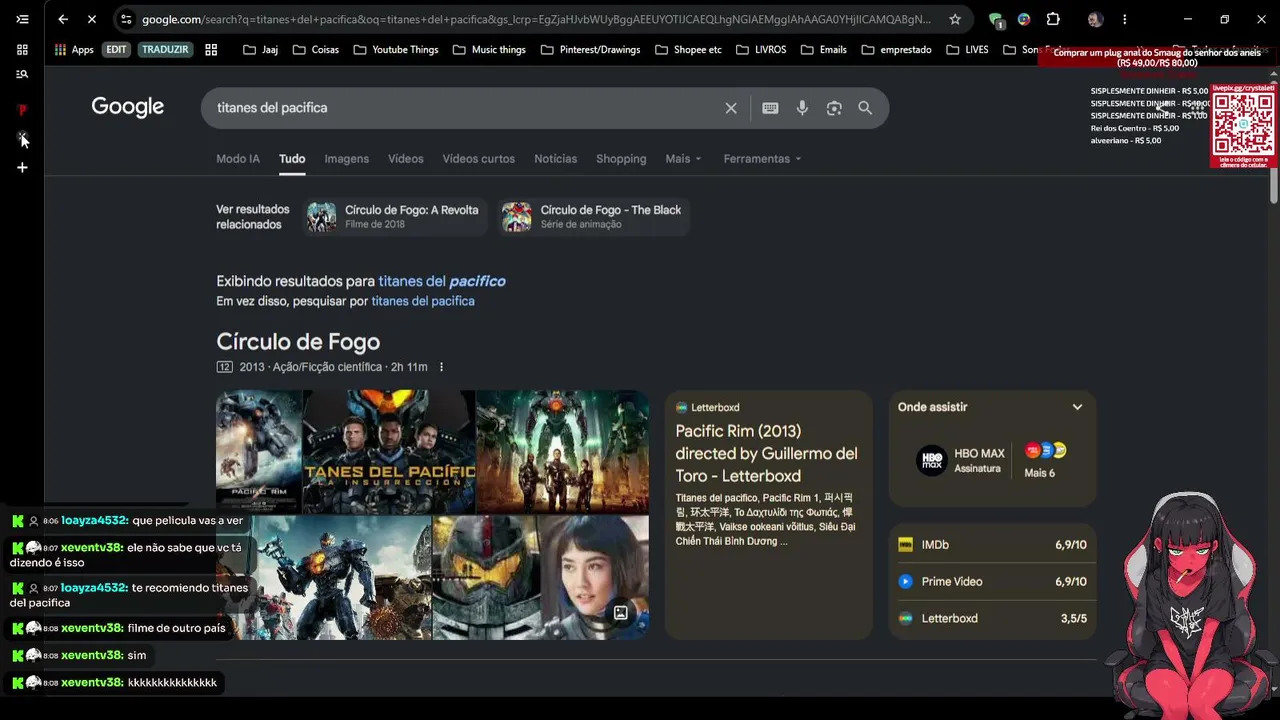The width and height of the screenshot is (1280, 720).
Task: Start voice search with the microphone
Action: point(802,108)
